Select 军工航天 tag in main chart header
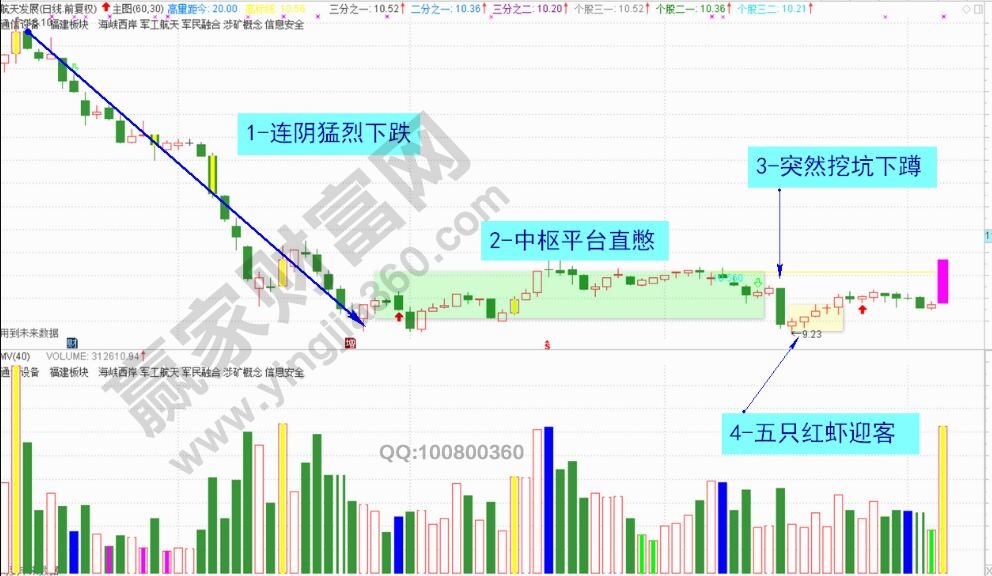This screenshot has height=576, width=992. coord(160,24)
